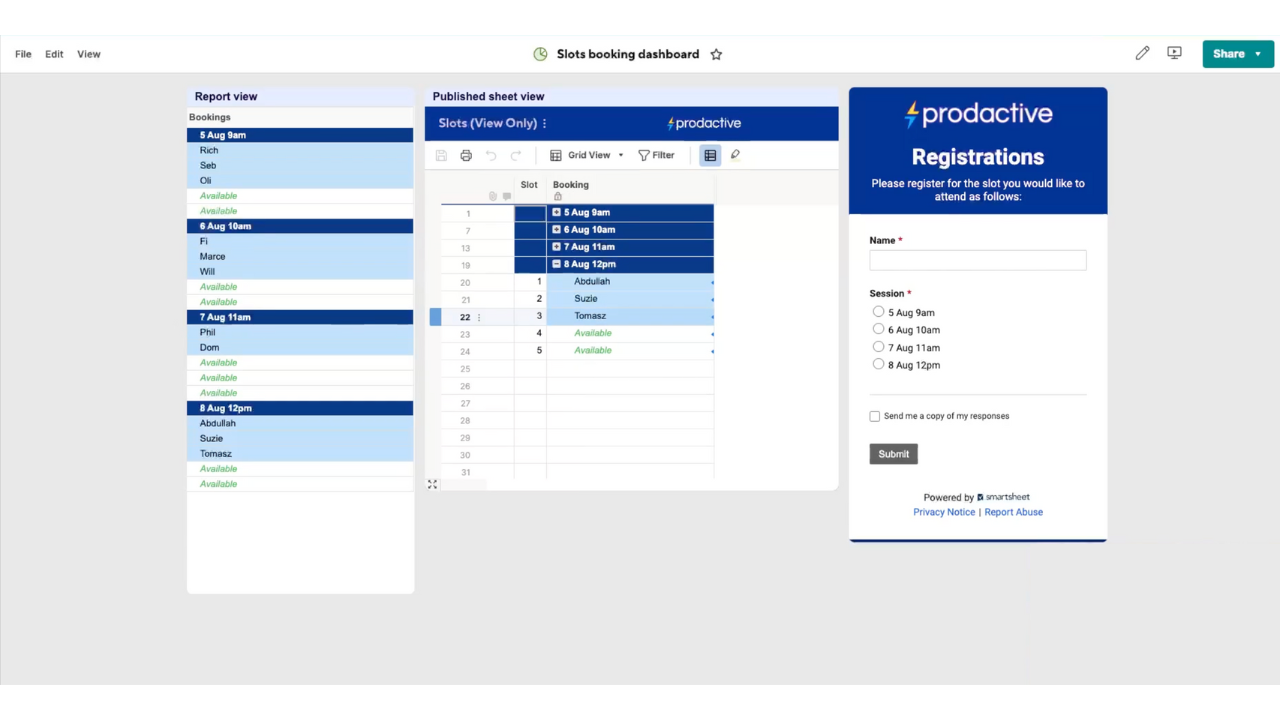The height and width of the screenshot is (720, 1280).
Task: Click the print icon in sheet toolbar
Action: click(466, 155)
